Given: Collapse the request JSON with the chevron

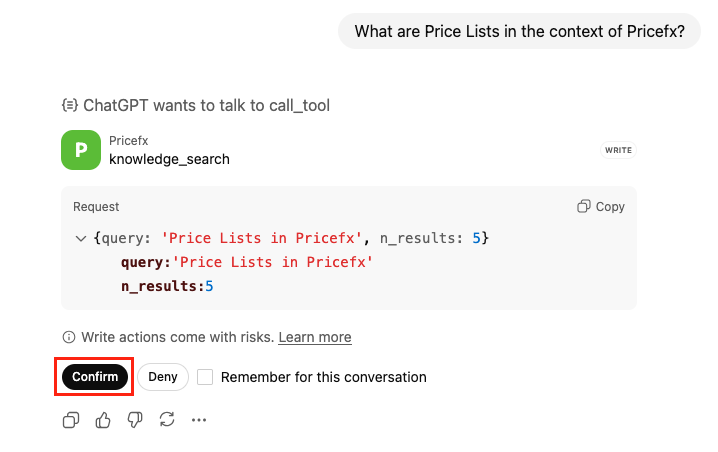Looking at the screenshot, I should [x=80, y=239].
